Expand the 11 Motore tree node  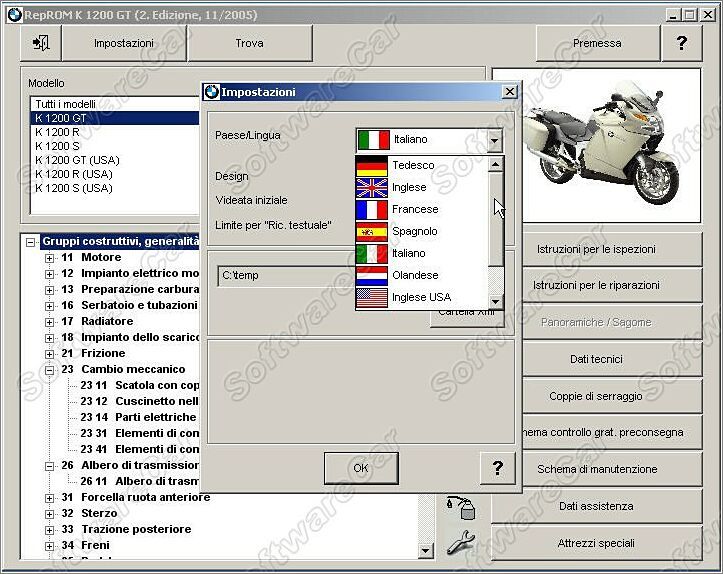(x=50, y=258)
